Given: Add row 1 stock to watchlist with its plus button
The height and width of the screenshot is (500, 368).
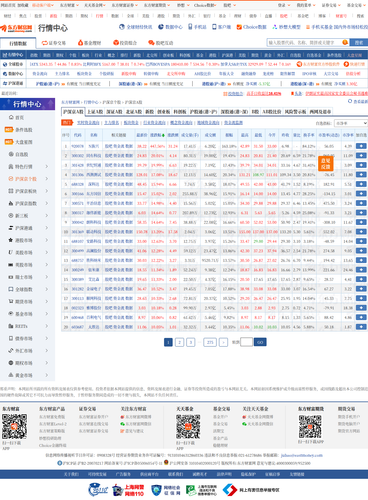Looking at the screenshot, I should 361,146.
